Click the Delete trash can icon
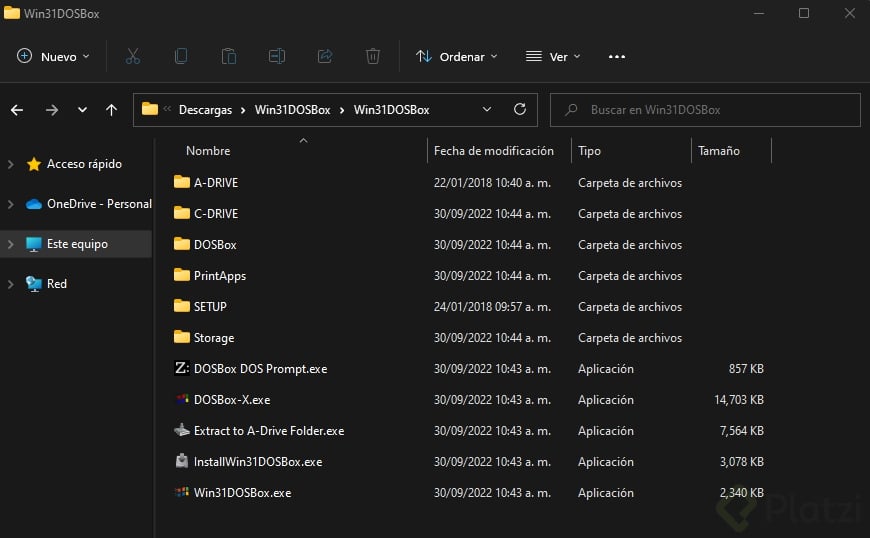Screen dimensions: 870x538 point(373,56)
